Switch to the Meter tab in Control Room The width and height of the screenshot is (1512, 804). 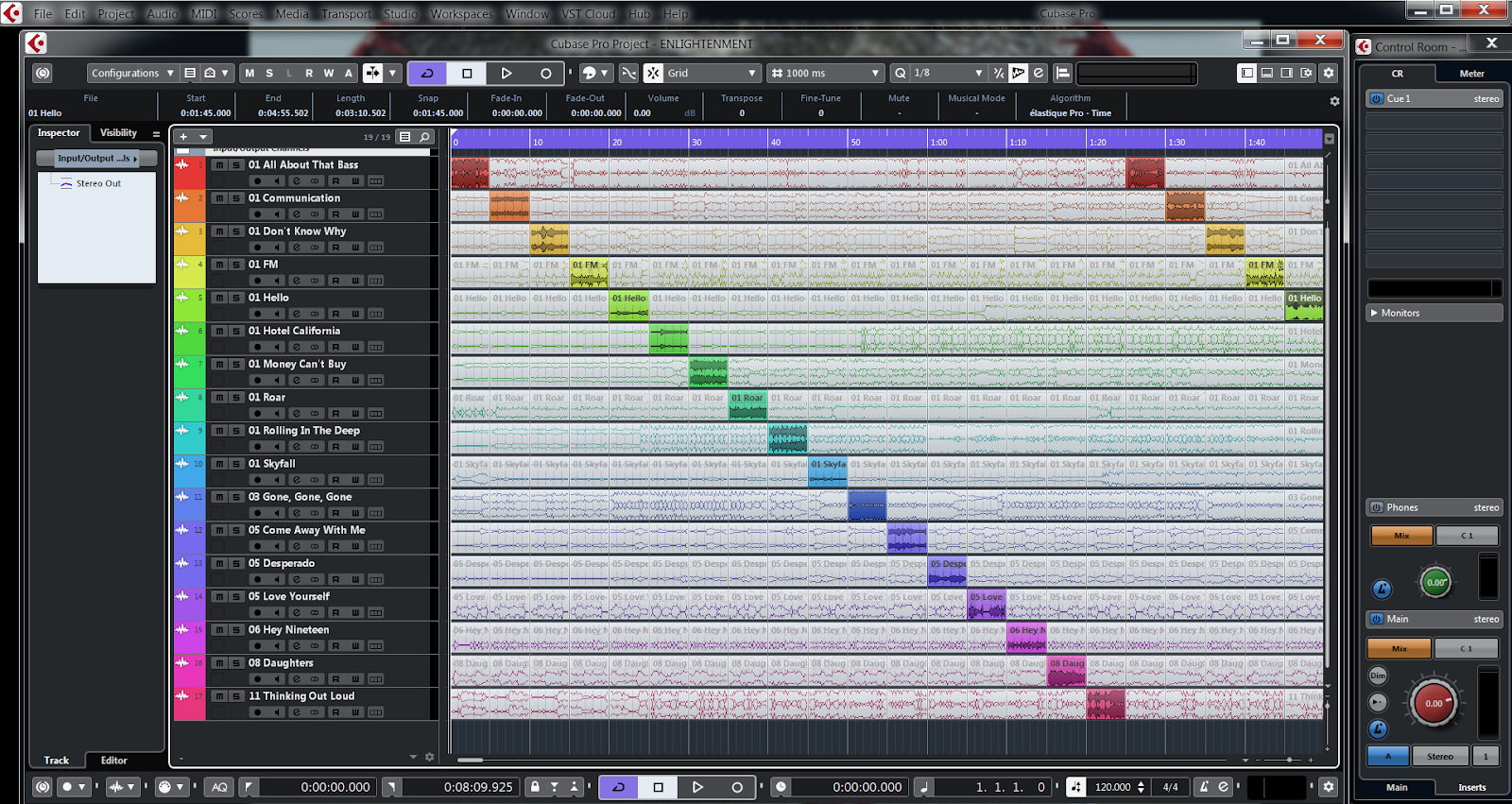click(x=1471, y=73)
